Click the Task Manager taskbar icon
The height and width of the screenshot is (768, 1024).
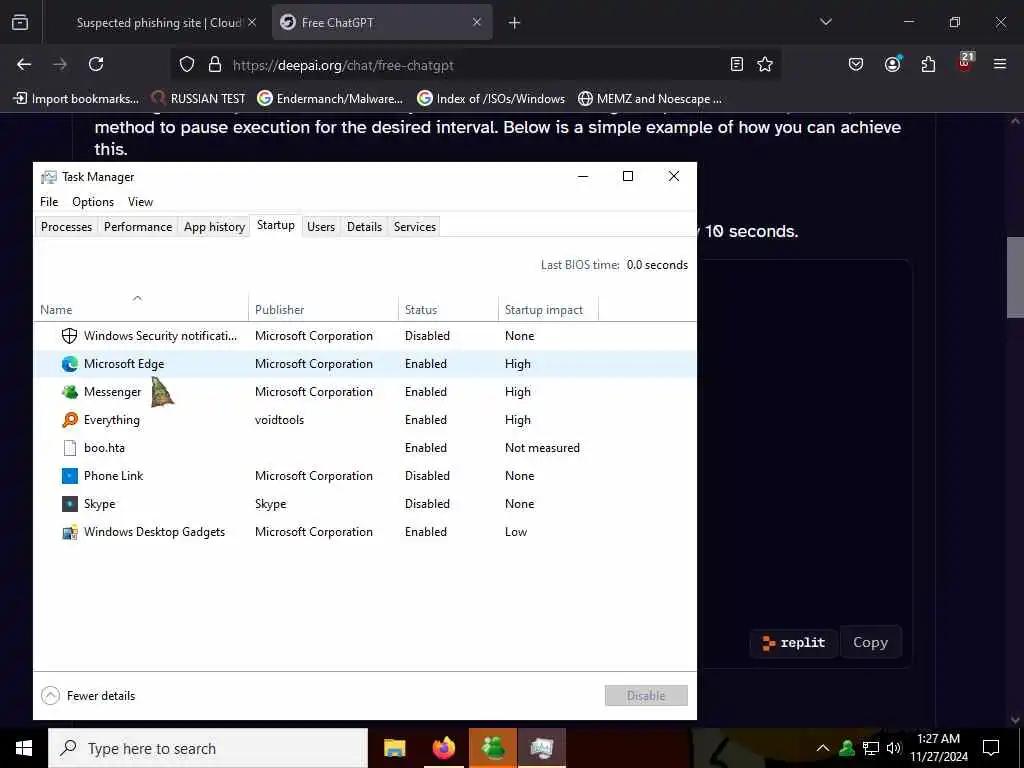point(541,748)
